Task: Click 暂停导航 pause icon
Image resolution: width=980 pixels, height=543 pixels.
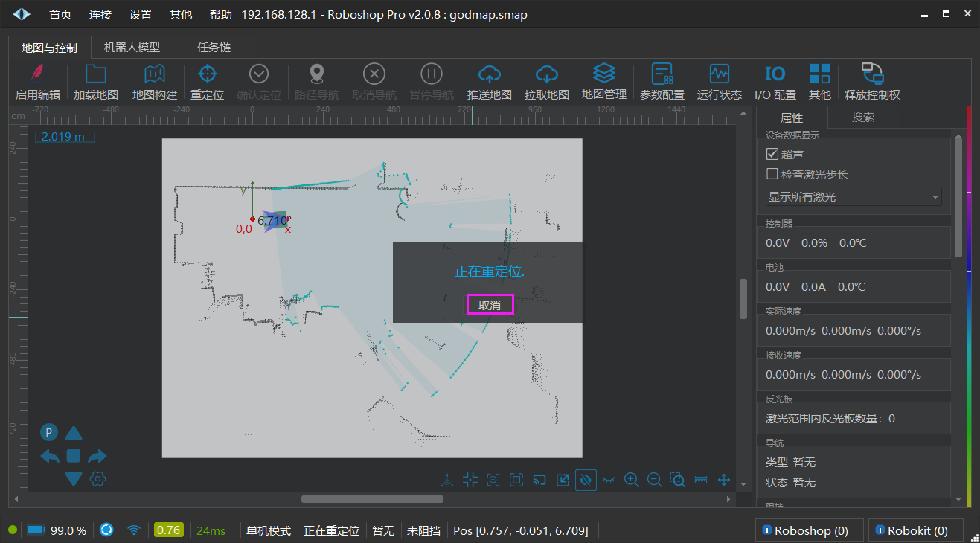Action: pos(431,74)
